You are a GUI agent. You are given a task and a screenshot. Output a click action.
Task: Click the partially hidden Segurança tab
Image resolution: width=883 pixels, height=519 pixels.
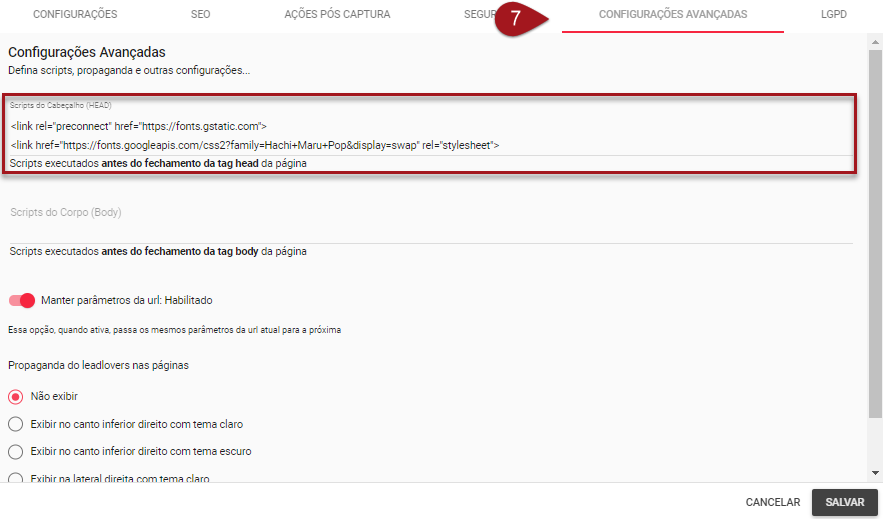coord(480,15)
